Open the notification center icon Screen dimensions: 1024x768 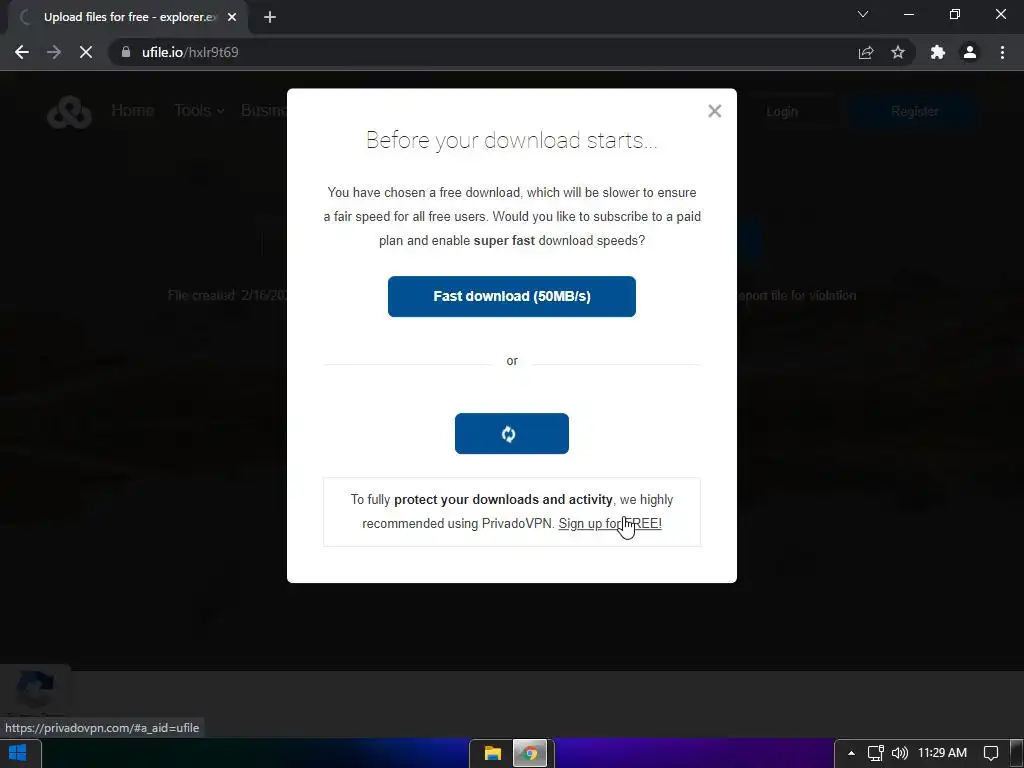991,753
